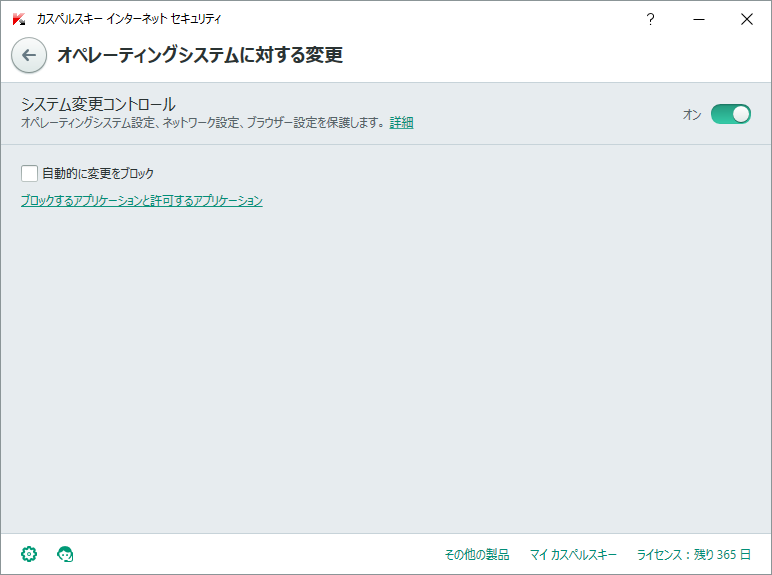Open the support face icon
Image resolution: width=772 pixels, height=575 pixels.
click(65, 554)
